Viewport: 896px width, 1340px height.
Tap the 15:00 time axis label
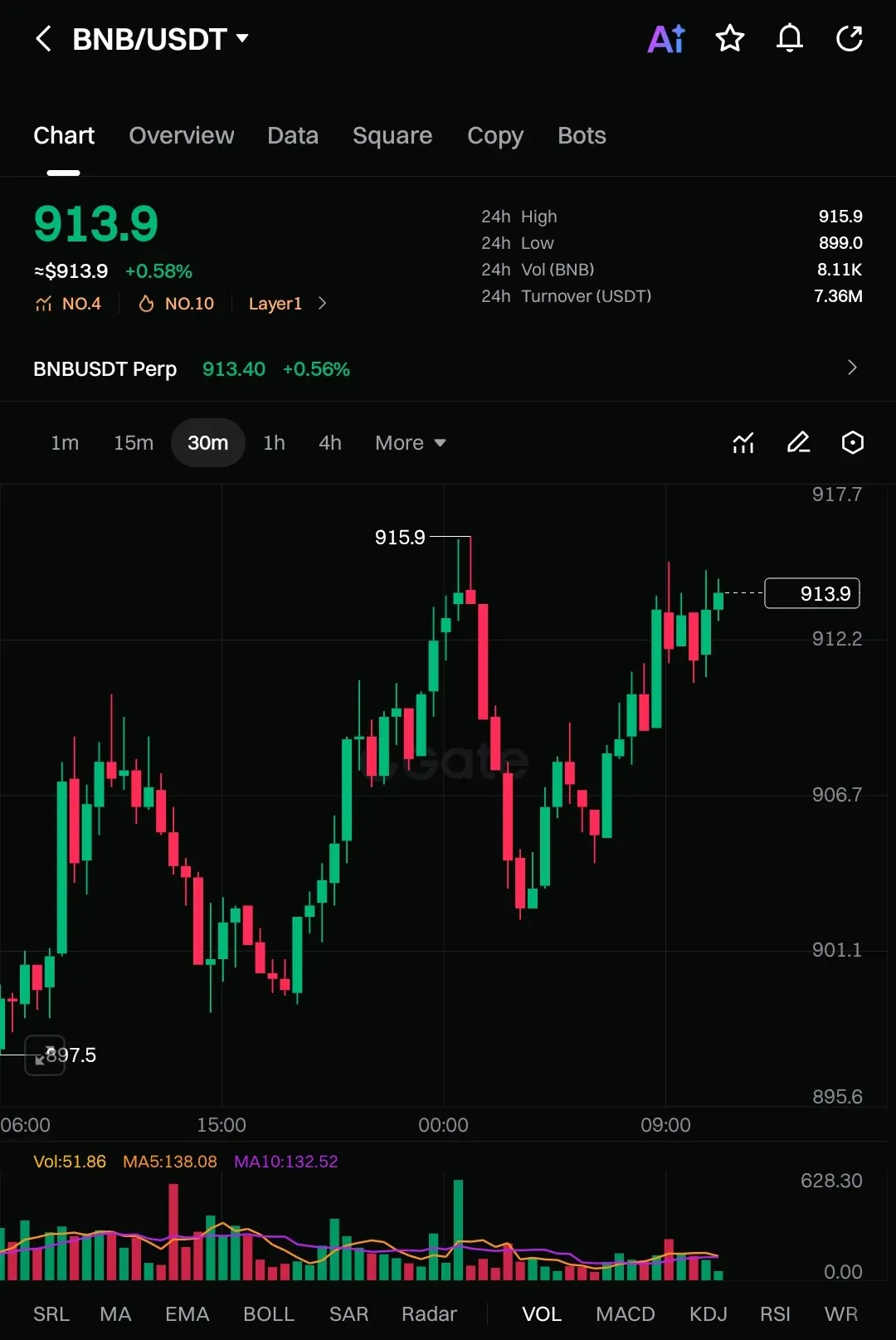[222, 1125]
